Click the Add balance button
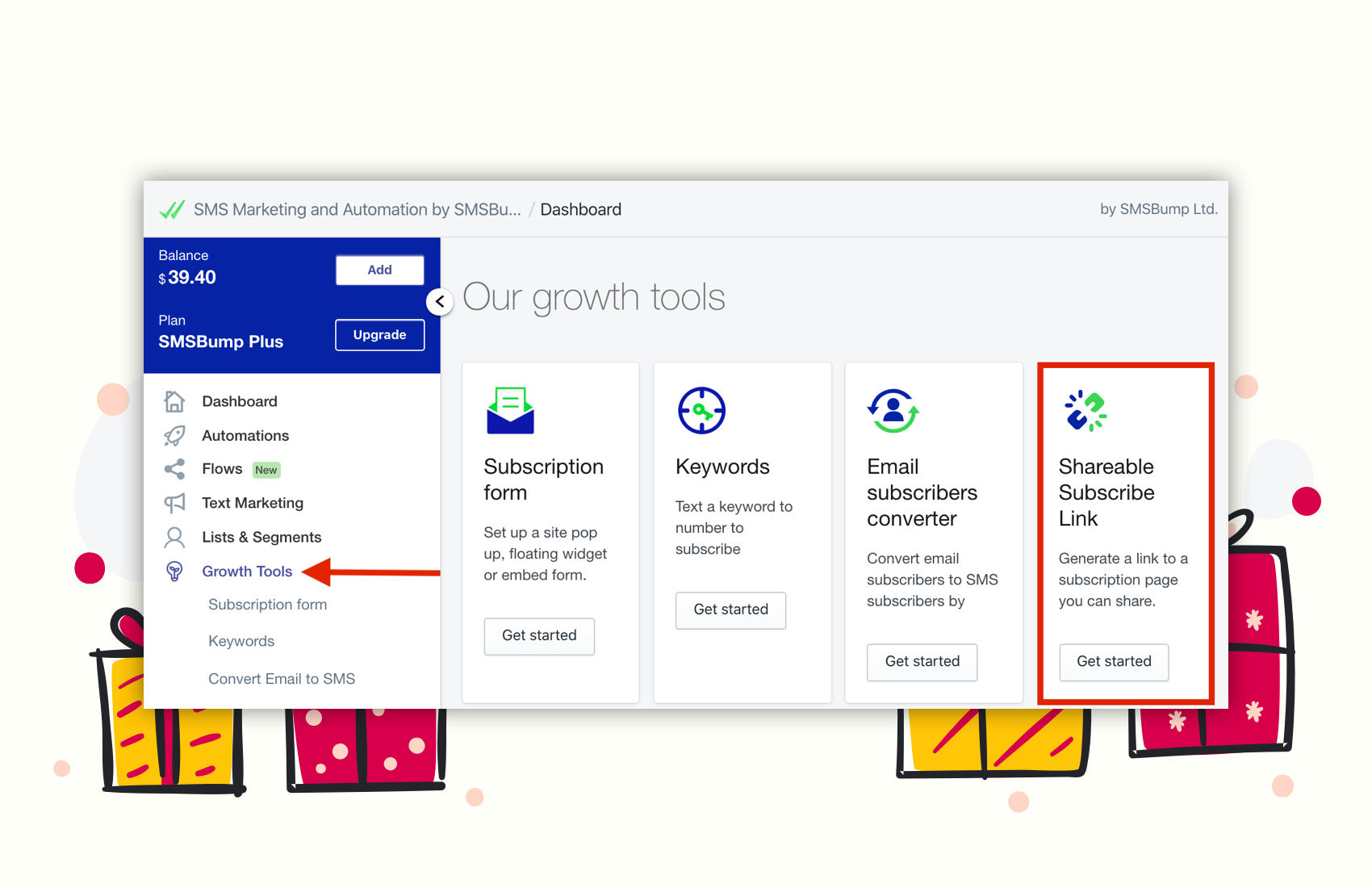Image resolution: width=1372 pixels, height=888 pixels. (x=379, y=270)
